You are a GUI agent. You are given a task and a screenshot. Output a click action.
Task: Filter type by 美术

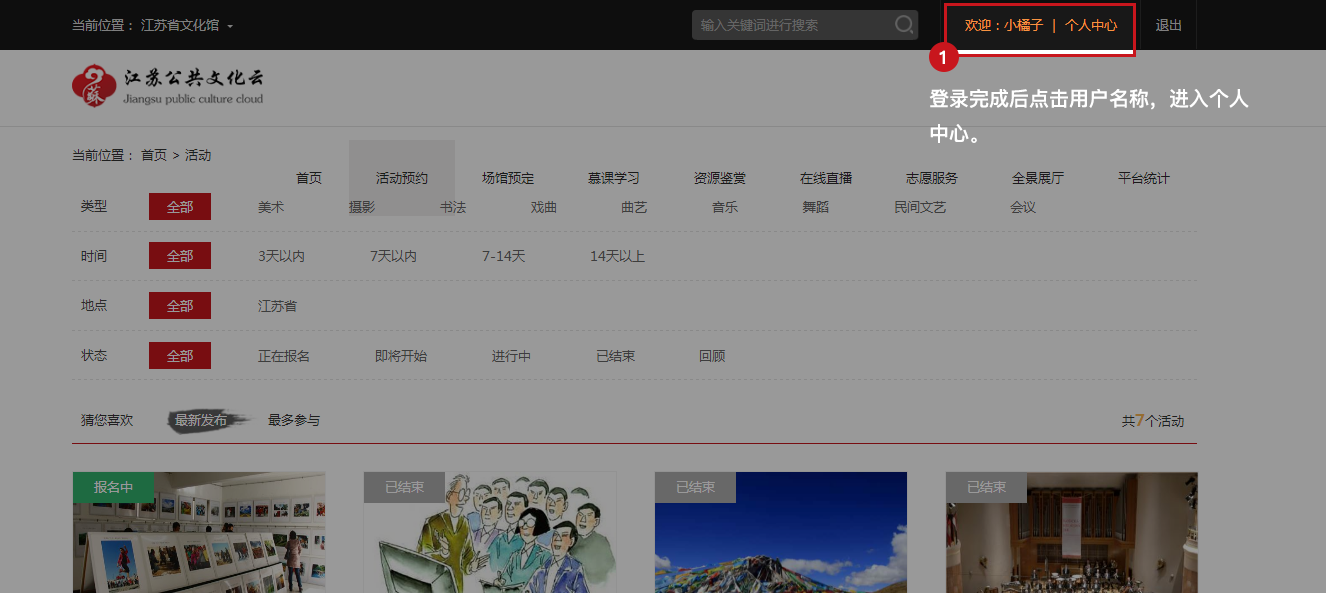271,207
